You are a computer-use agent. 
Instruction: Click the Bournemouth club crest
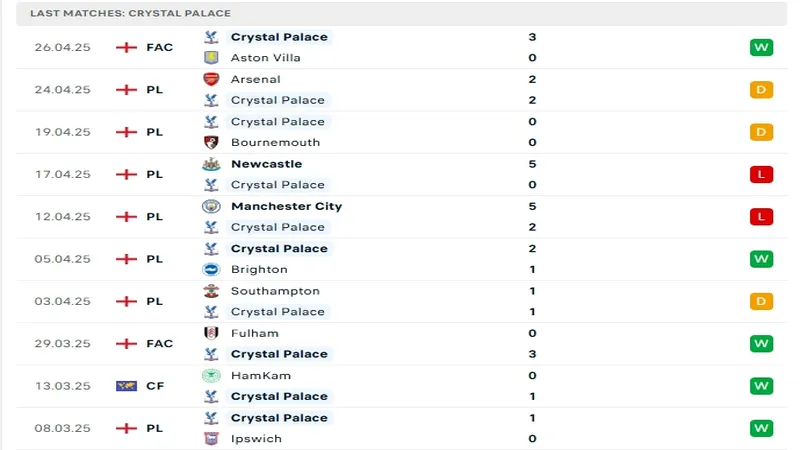click(x=211, y=142)
